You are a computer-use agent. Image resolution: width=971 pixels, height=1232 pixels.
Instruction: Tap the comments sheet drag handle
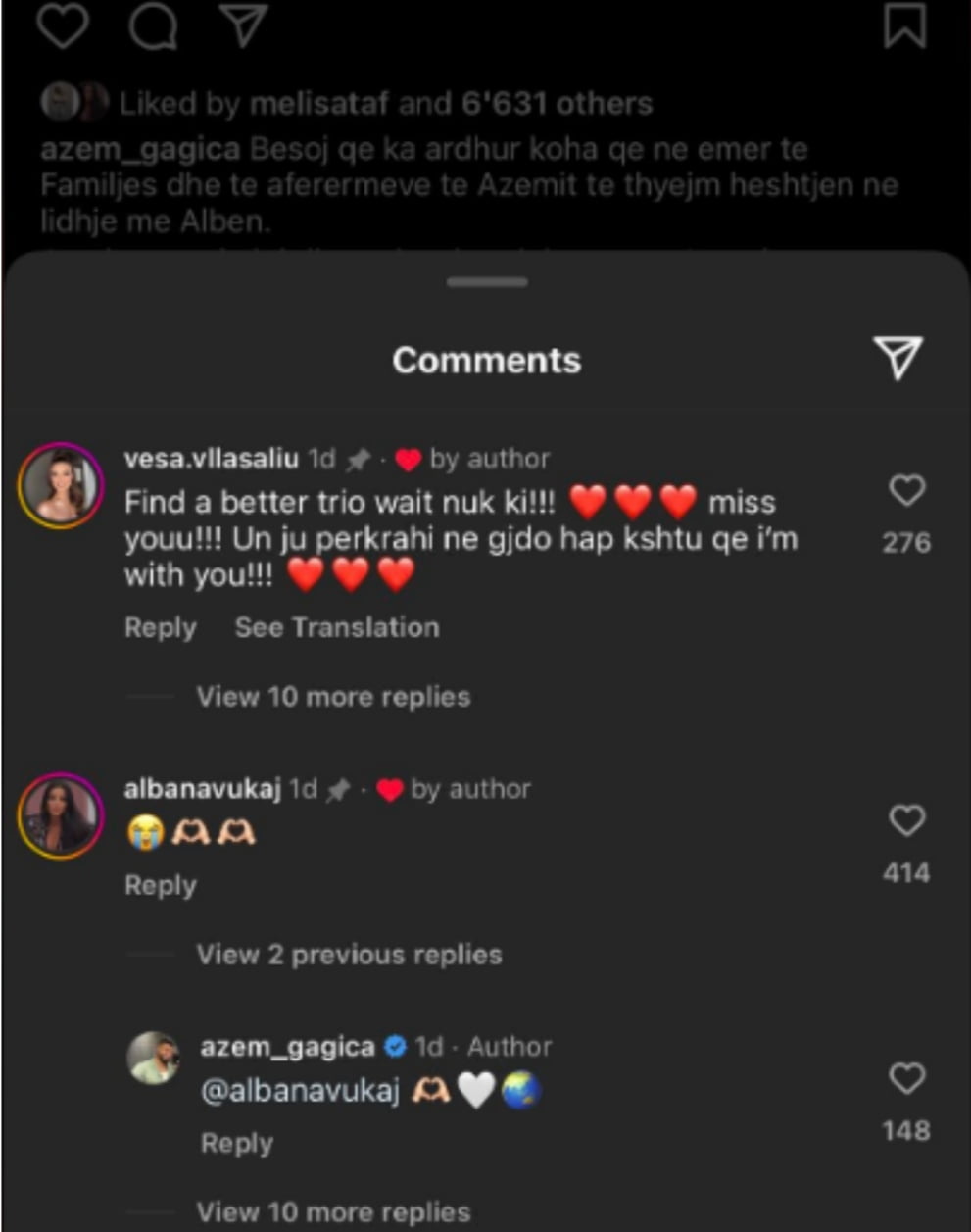[x=487, y=282]
